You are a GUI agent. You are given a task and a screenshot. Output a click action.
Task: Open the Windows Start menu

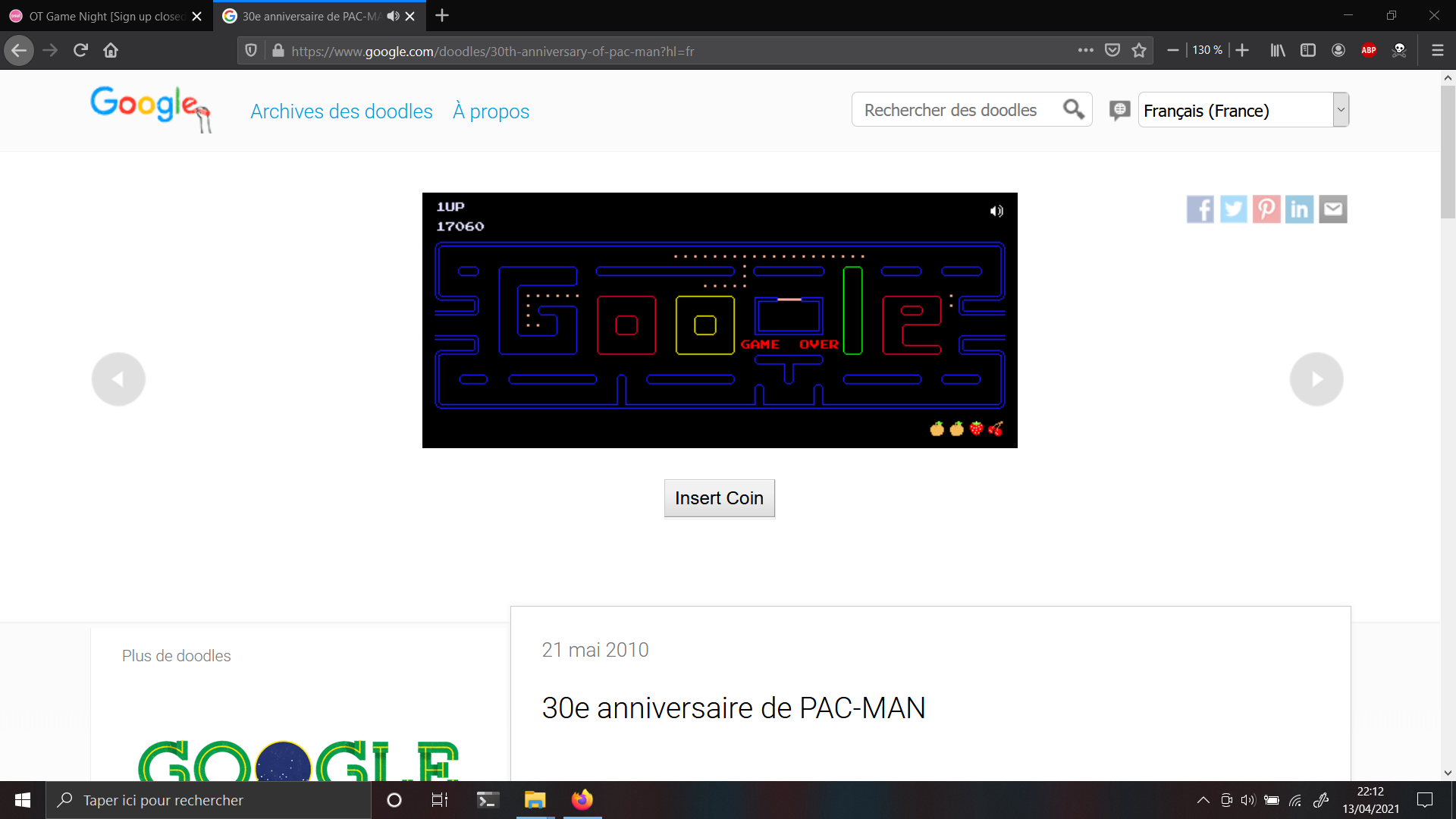23,800
